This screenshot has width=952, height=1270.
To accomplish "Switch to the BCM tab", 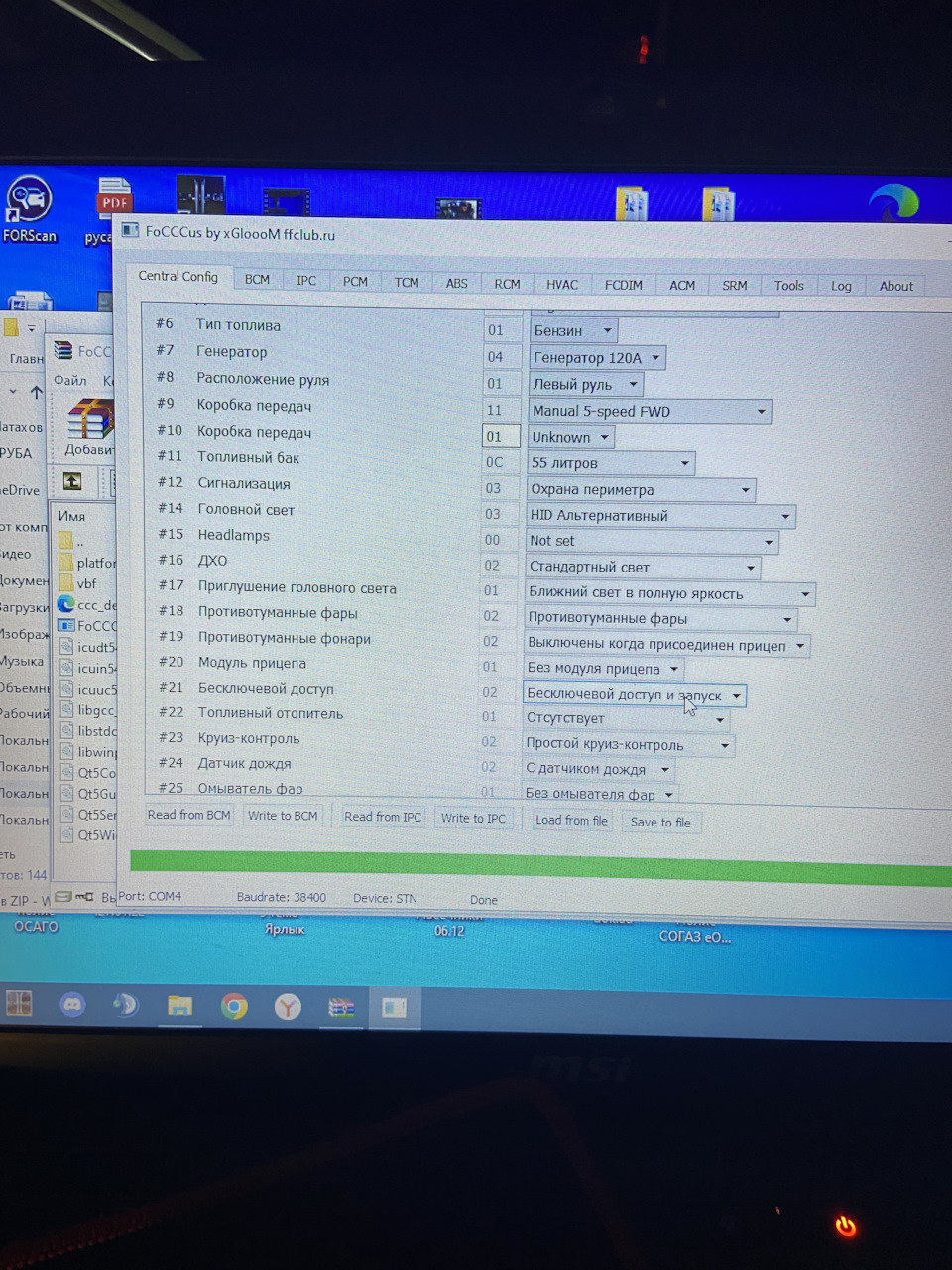I will [257, 280].
